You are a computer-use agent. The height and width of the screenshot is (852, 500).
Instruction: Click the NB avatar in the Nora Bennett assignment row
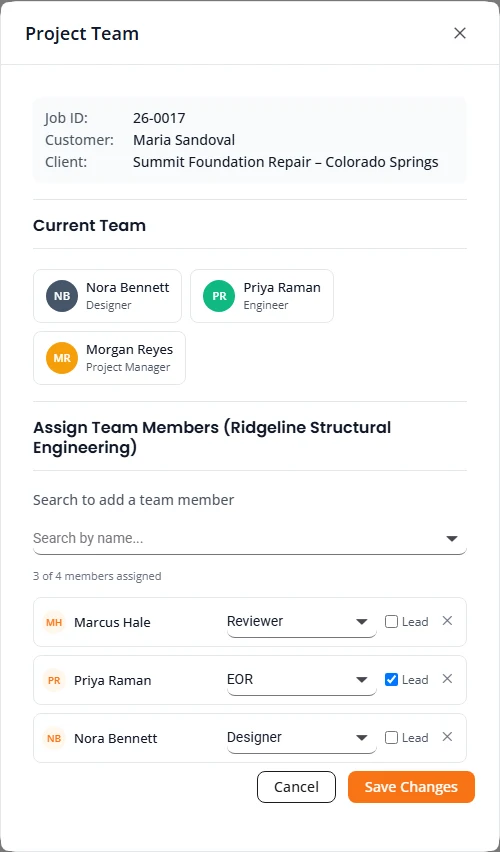click(54, 738)
